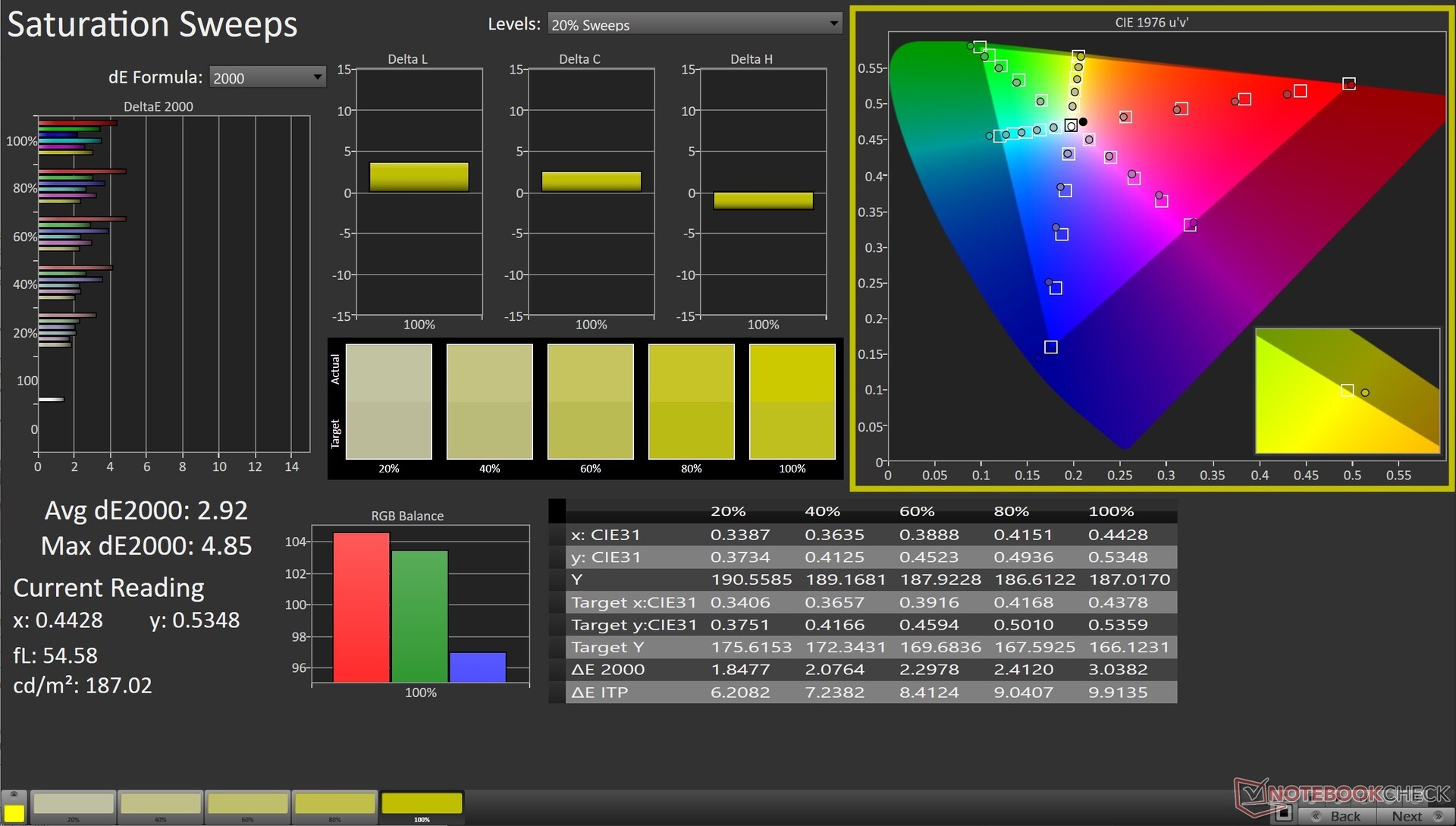The width and height of the screenshot is (1456, 826).
Task: Select the 80% patch in bottom strip
Action: pyautogui.click(x=335, y=805)
